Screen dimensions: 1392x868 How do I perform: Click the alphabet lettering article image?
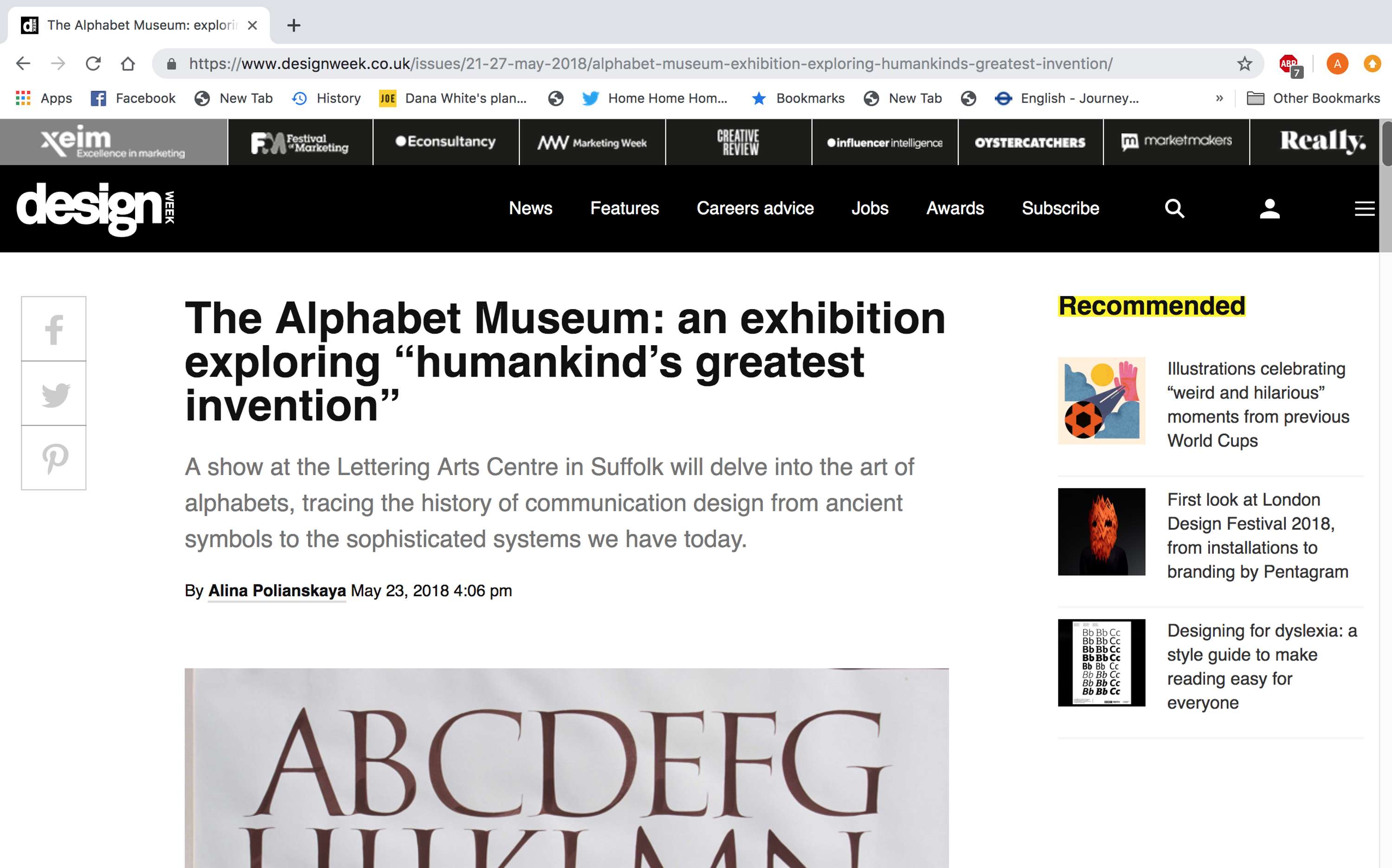coord(567,768)
